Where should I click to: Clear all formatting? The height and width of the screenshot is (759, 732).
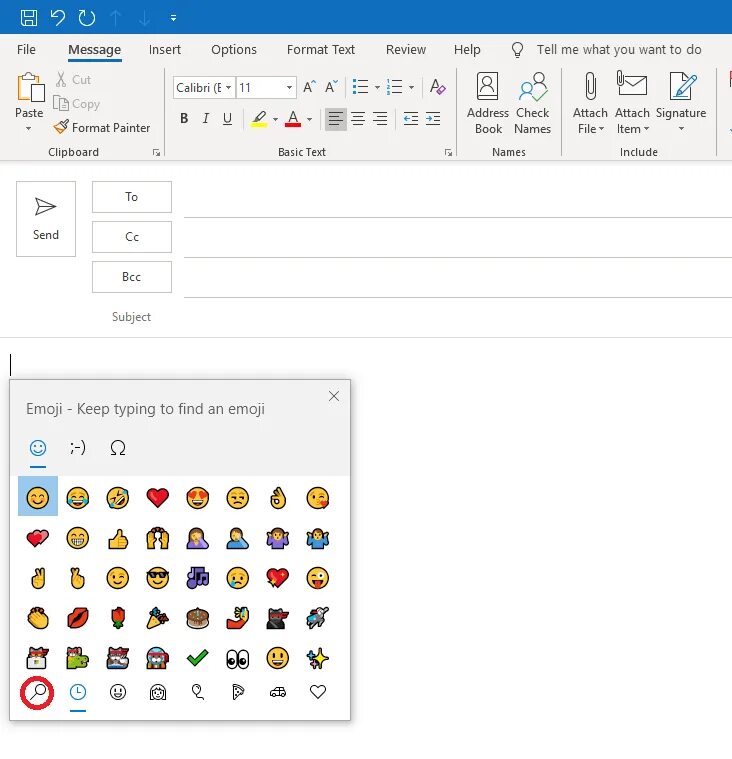coord(438,87)
